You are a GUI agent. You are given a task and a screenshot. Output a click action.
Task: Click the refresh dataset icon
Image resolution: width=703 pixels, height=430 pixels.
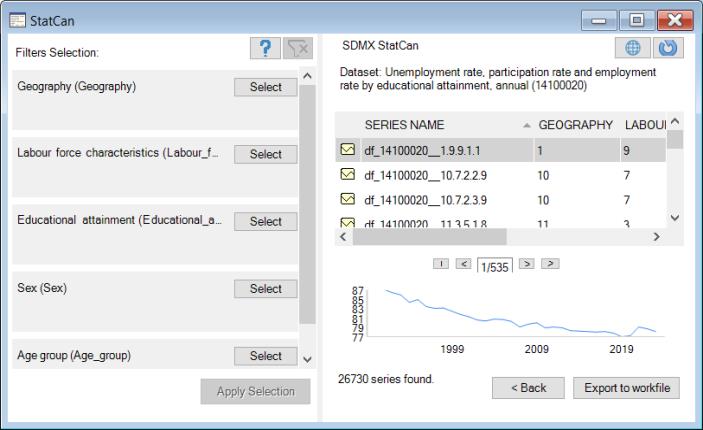point(666,49)
